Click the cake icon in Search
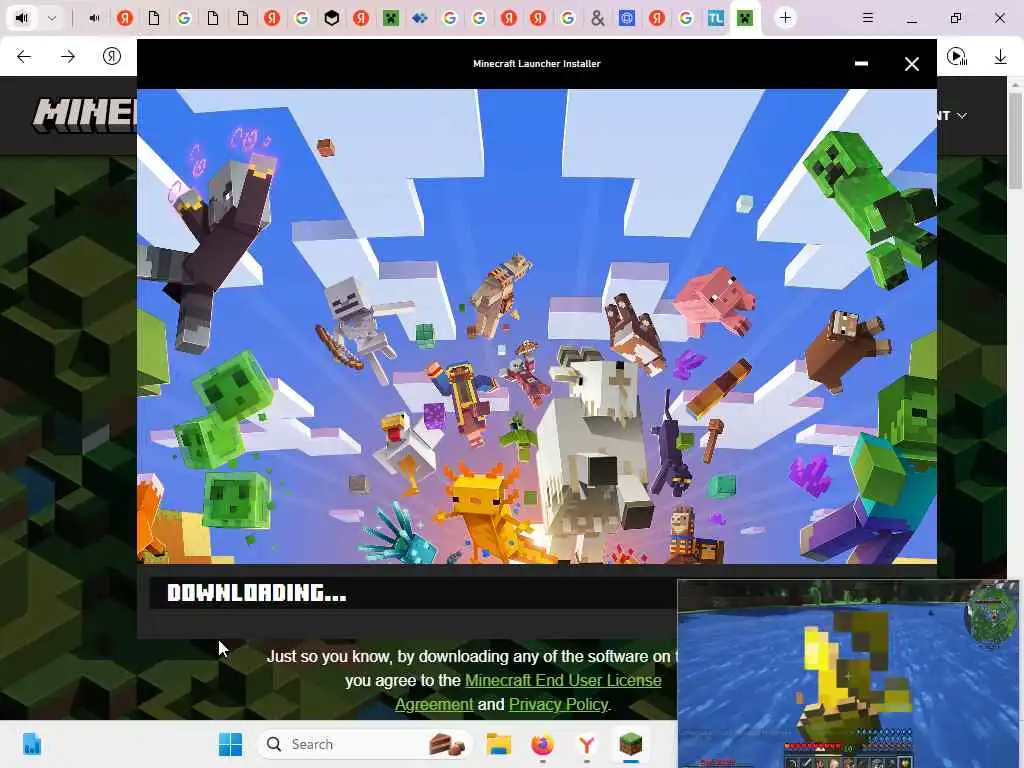This screenshot has width=1024, height=768. pyautogui.click(x=447, y=744)
